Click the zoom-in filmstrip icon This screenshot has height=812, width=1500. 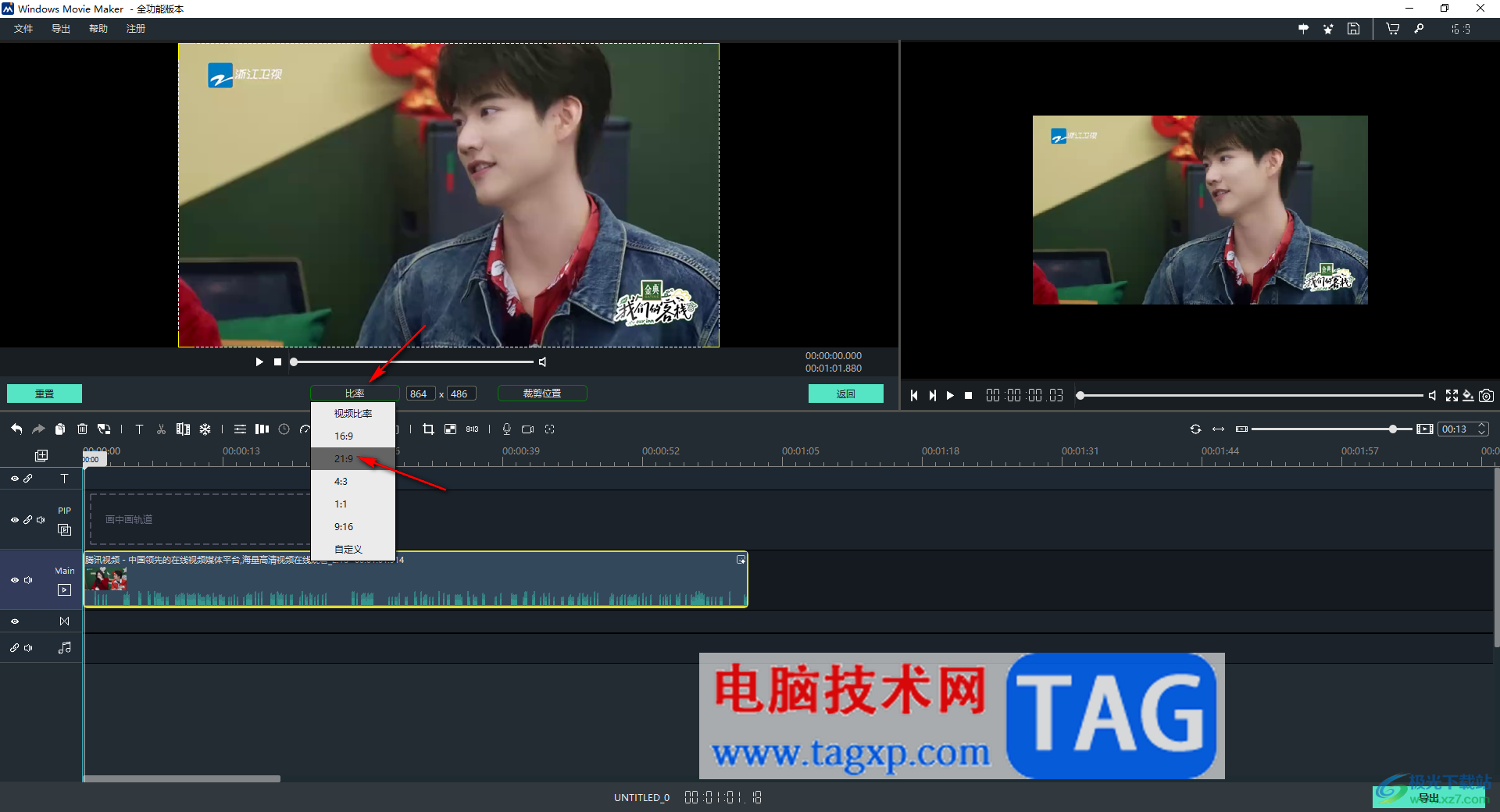tap(1425, 429)
